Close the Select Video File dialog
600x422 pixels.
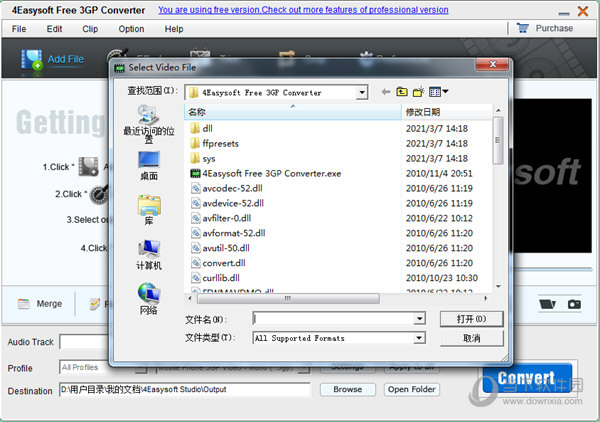coord(492,64)
